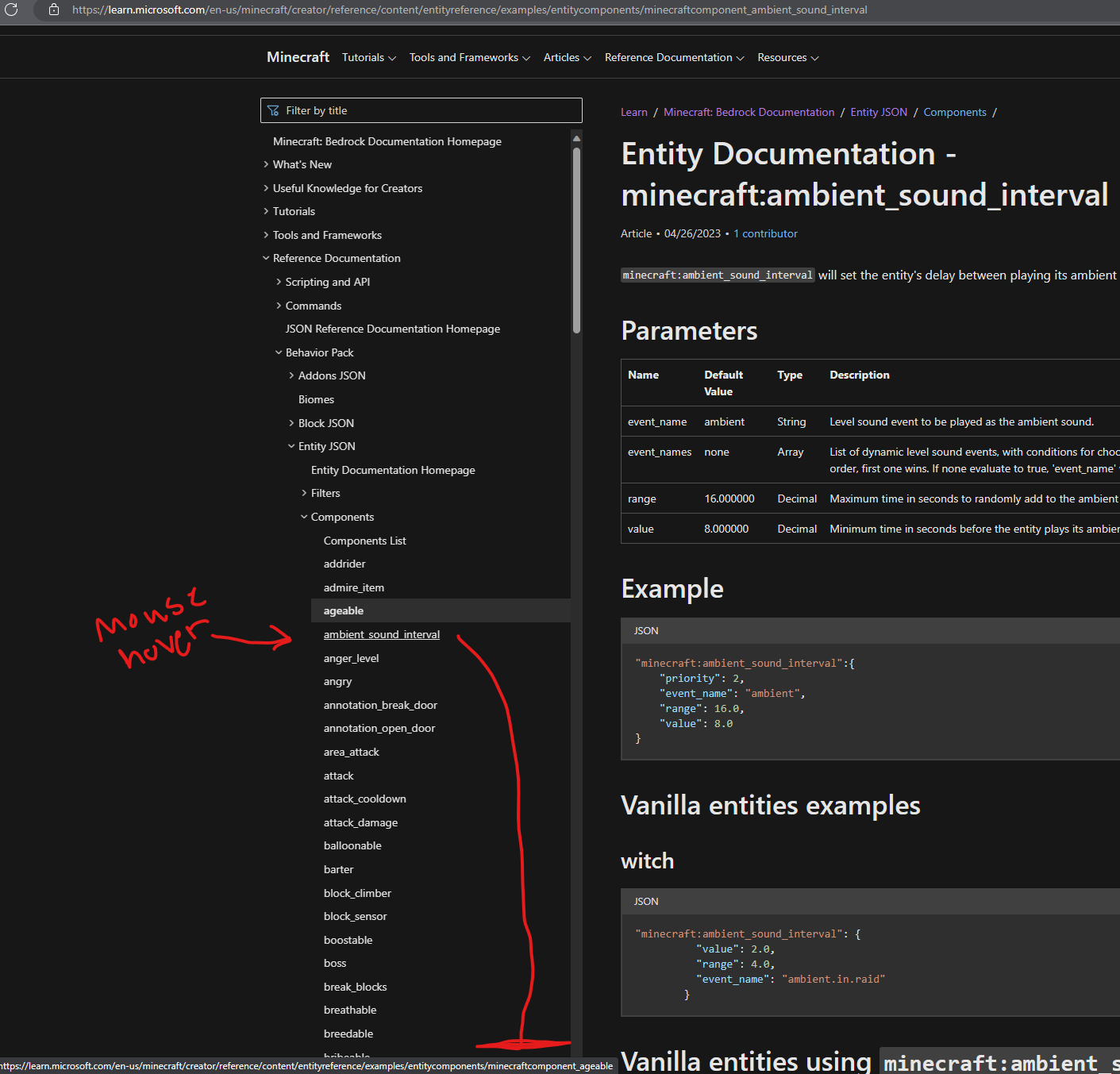Click the event_names cell in Parameters table
Viewport: 1120px width, 1074px height.
660,452
